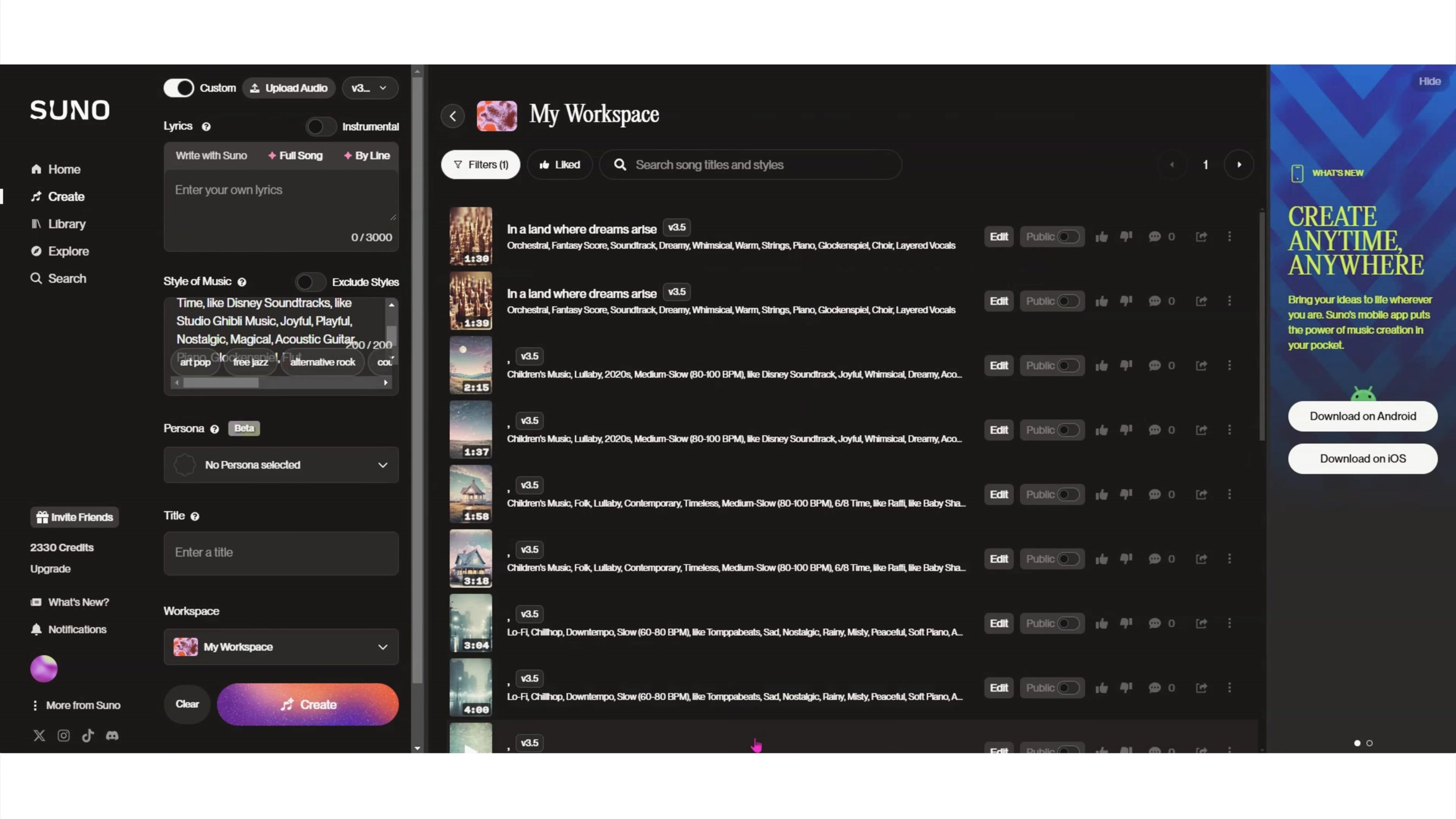The height and width of the screenshot is (819, 1456).
Task: Click the Lyrics help question-mark icon
Action: click(x=206, y=127)
